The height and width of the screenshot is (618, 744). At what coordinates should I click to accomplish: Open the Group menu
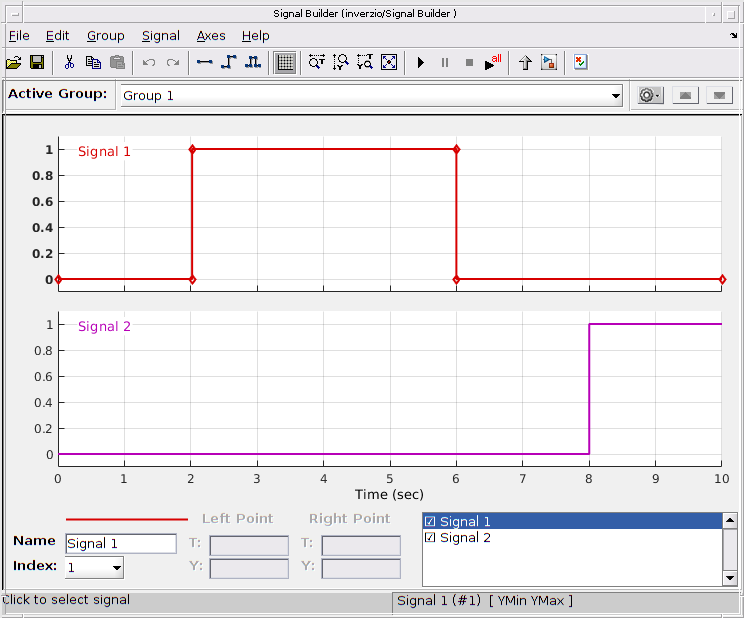[106, 36]
